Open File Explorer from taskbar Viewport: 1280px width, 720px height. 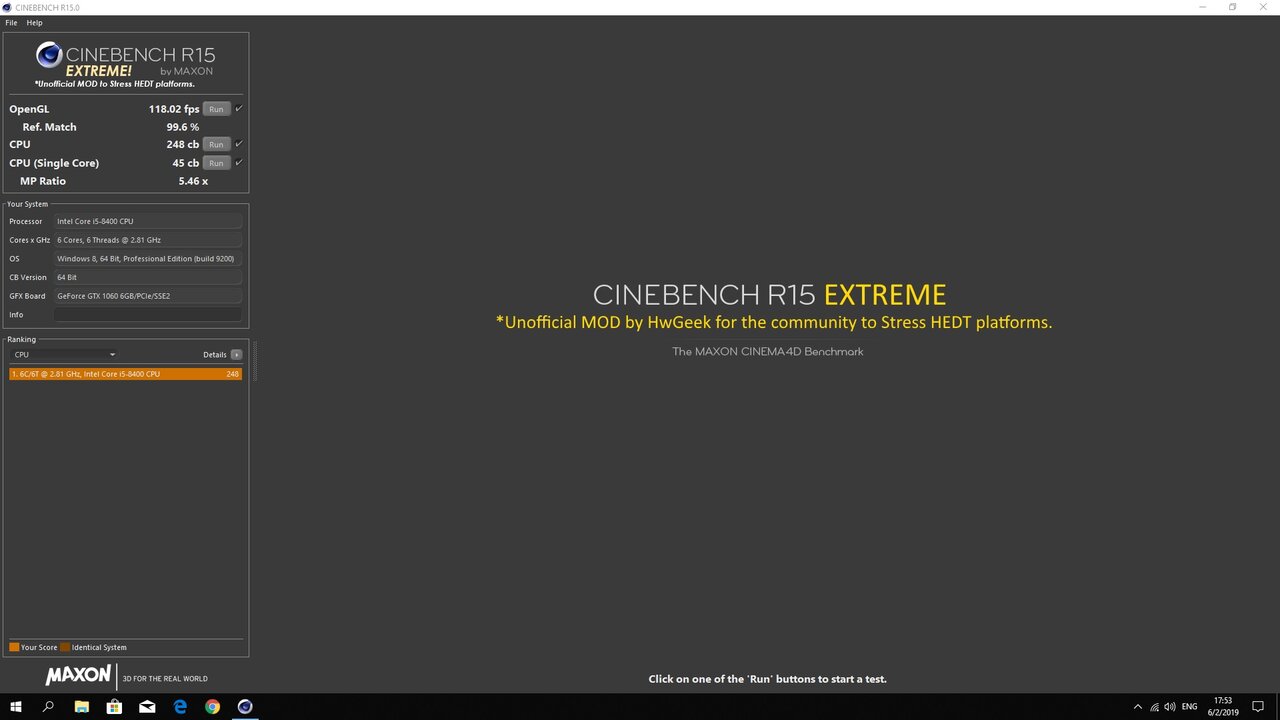coord(82,706)
